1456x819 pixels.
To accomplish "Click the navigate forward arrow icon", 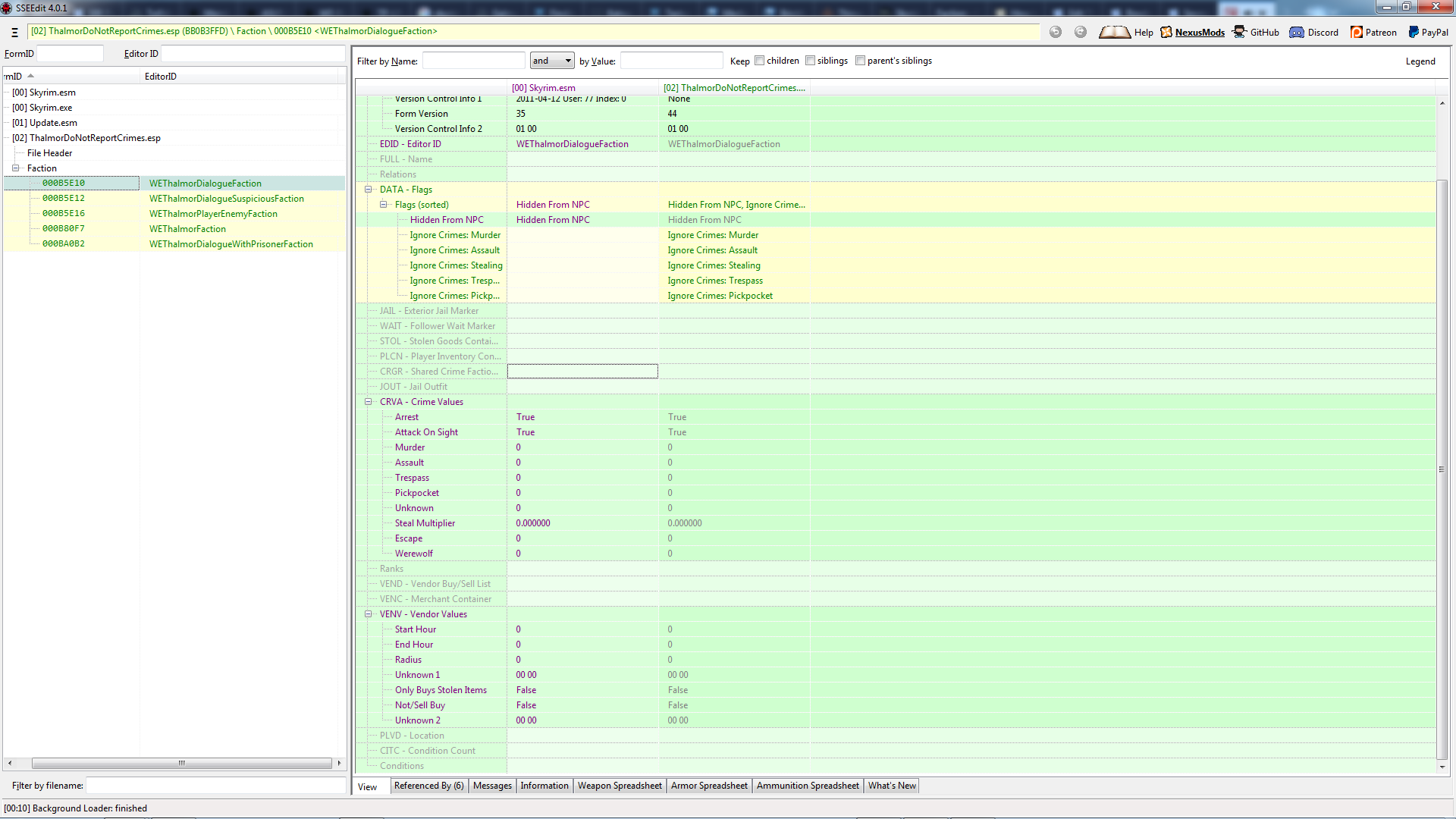I will (x=1081, y=32).
